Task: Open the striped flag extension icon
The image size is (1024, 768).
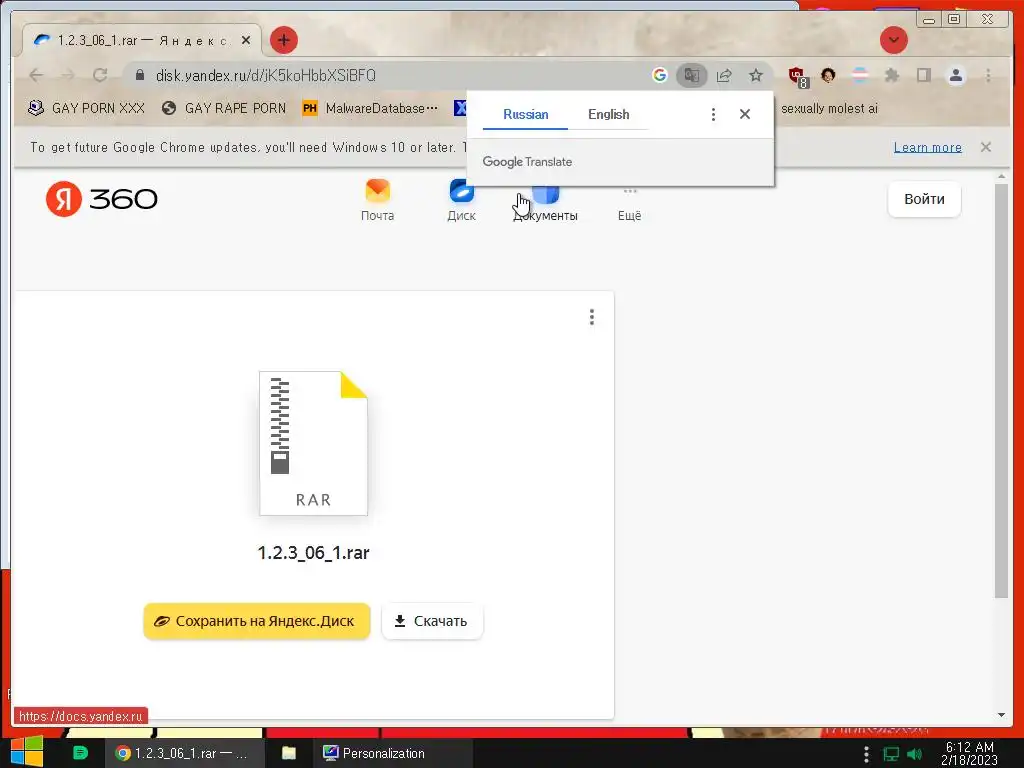Action: coord(860,76)
